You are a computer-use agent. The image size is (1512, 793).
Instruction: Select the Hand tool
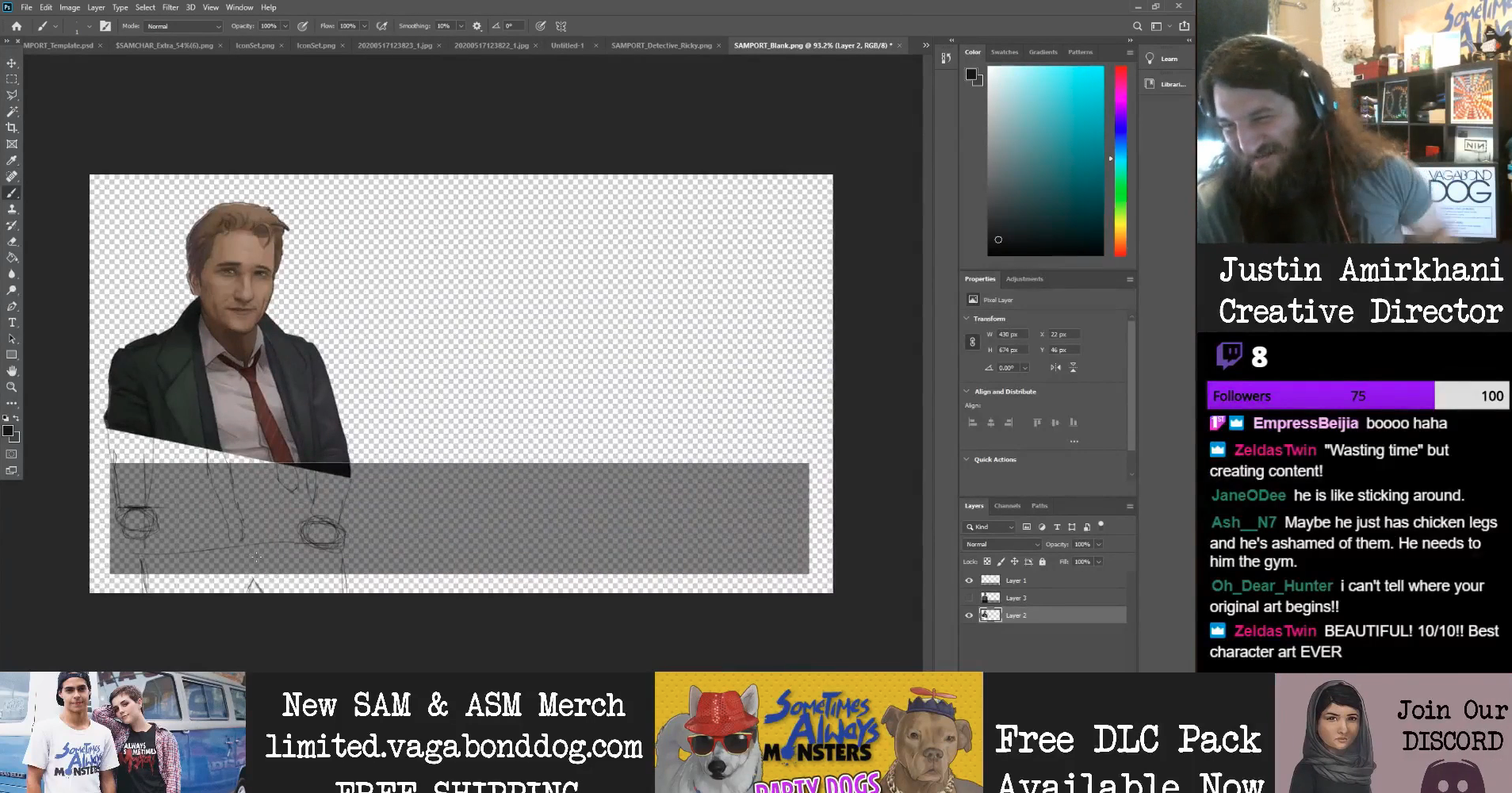(12, 371)
